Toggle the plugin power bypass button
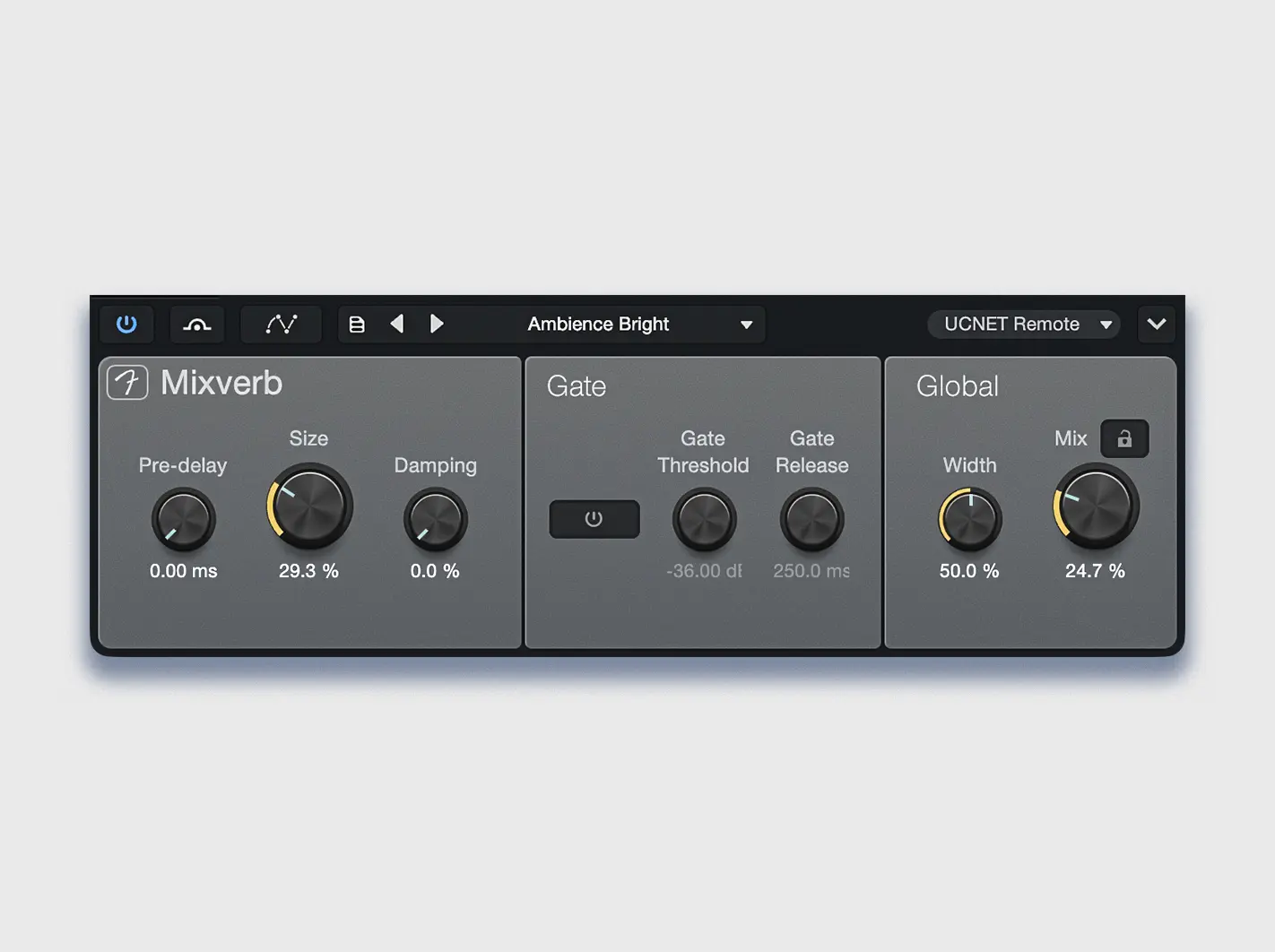This screenshot has width=1275, height=952. 126,324
